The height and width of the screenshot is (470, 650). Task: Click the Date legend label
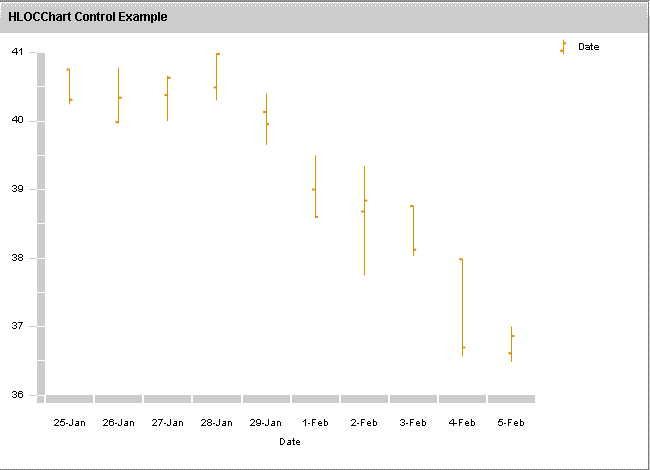click(x=589, y=47)
